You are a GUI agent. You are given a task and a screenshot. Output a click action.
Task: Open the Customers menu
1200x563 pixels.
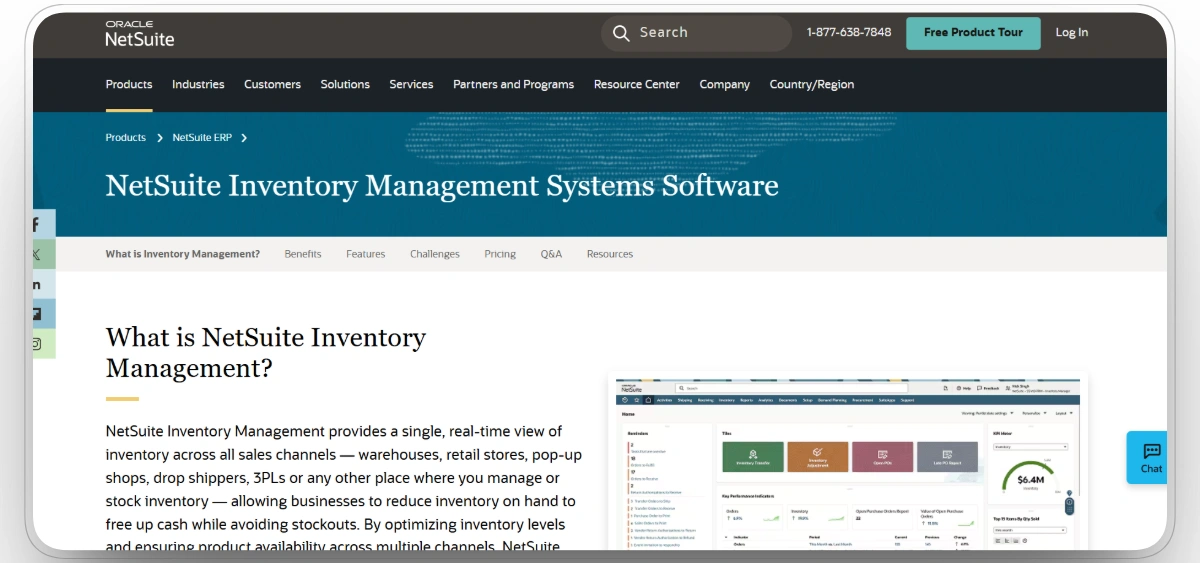point(272,85)
